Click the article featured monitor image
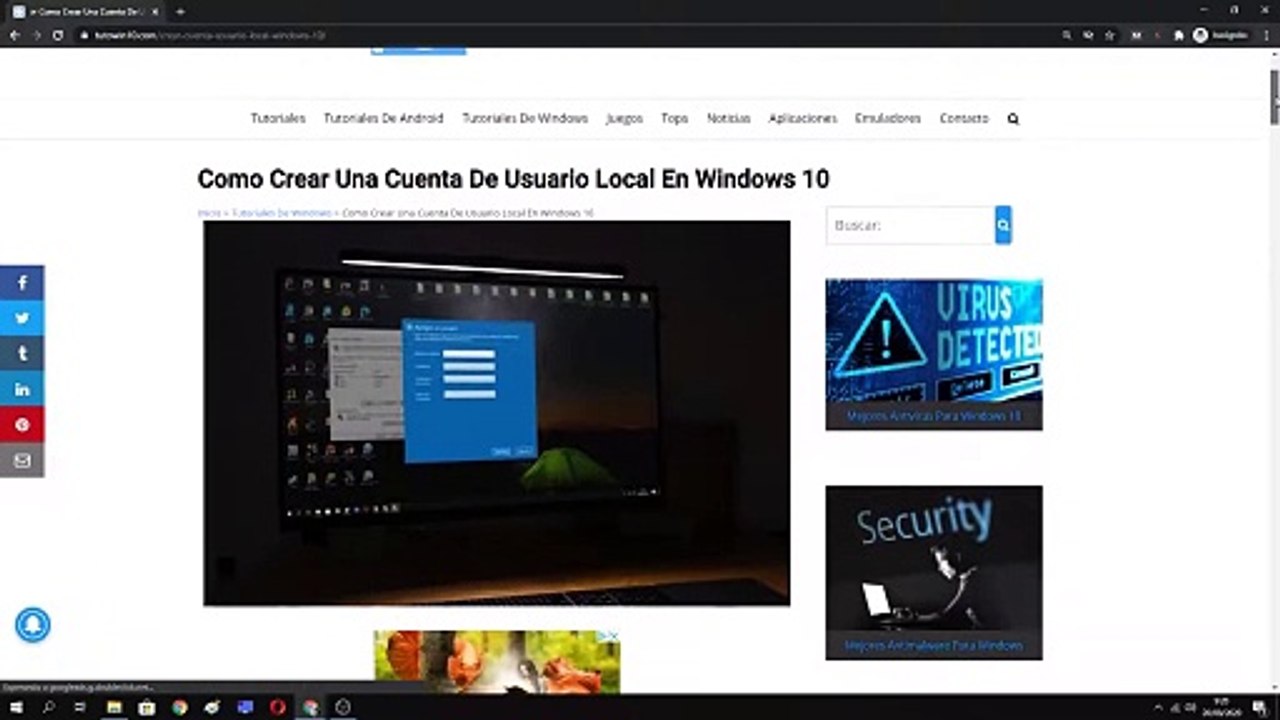The image size is (1280, 720). click(497, 413)
